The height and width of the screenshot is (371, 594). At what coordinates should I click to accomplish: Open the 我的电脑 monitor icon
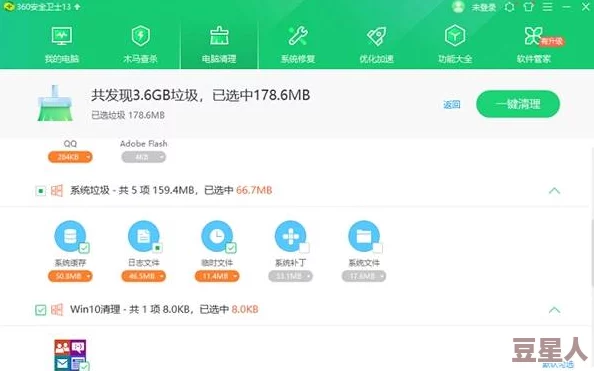click(x=61, y=36)
